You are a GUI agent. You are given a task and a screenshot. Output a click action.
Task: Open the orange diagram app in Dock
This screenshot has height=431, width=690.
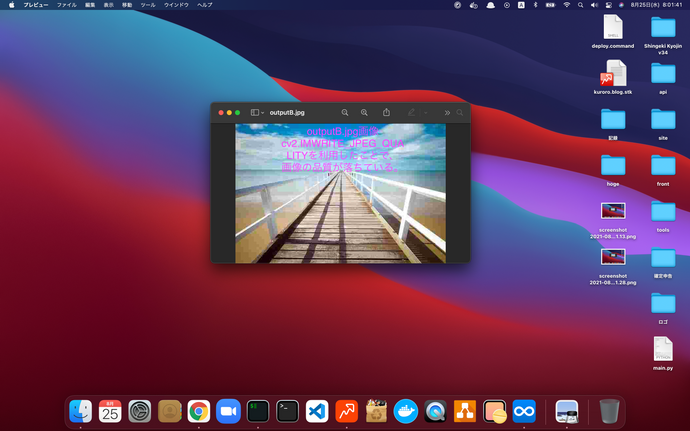465,411
